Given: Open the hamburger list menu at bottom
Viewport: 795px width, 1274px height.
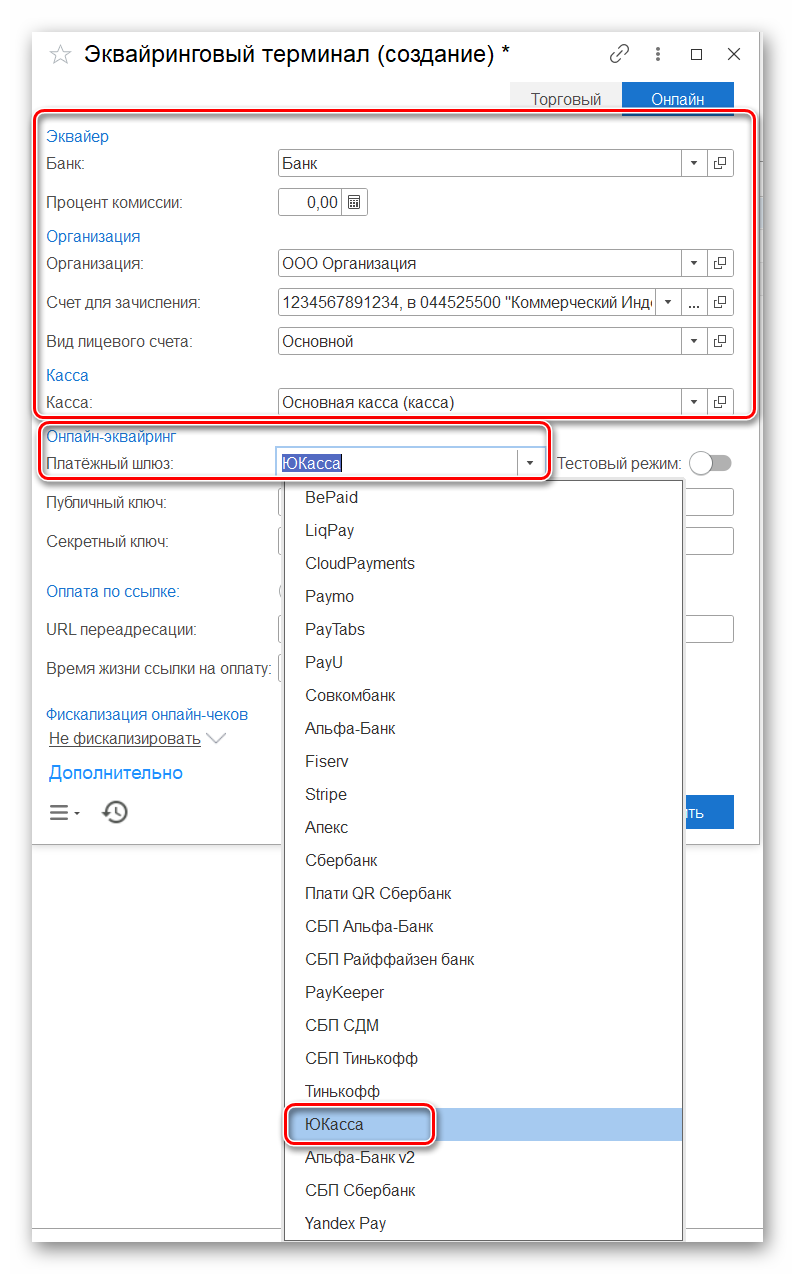Looking at the screenshot, I should point(64,812).
